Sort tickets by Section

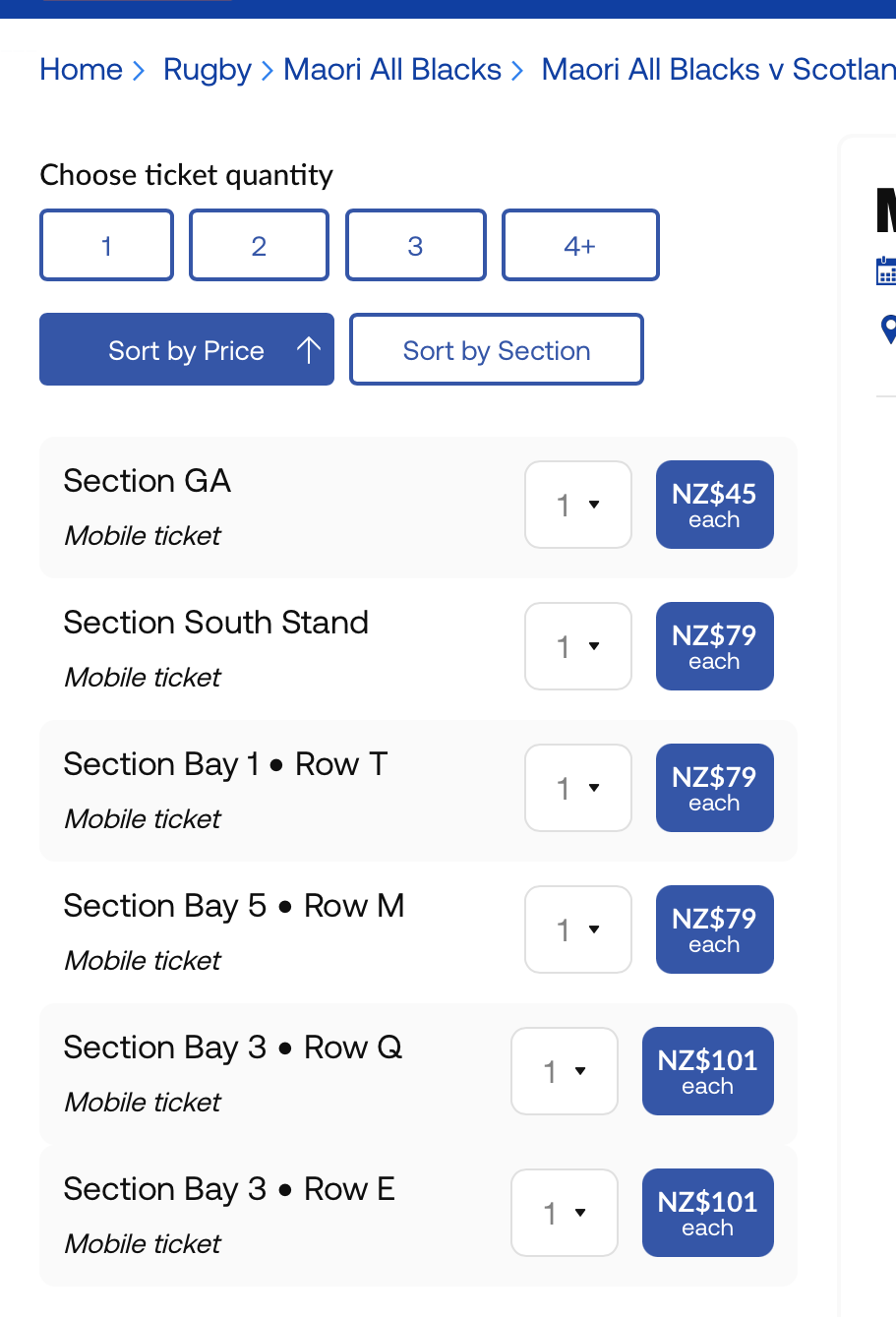pyautogui.click(x=496, y=350)
